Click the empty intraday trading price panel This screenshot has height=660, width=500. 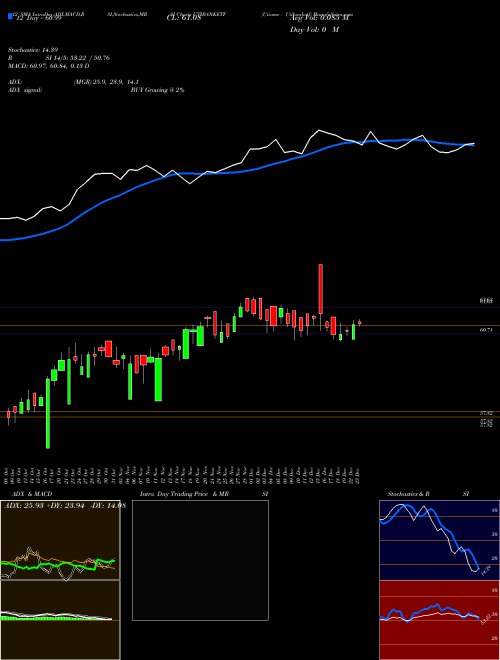(200, 560)
